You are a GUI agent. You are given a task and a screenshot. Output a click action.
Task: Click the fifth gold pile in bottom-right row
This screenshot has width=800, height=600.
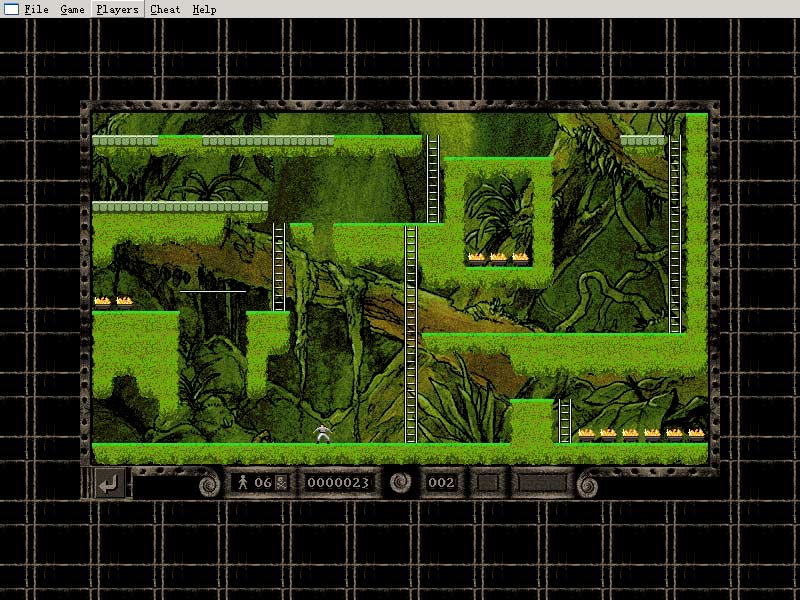[674, 435]
